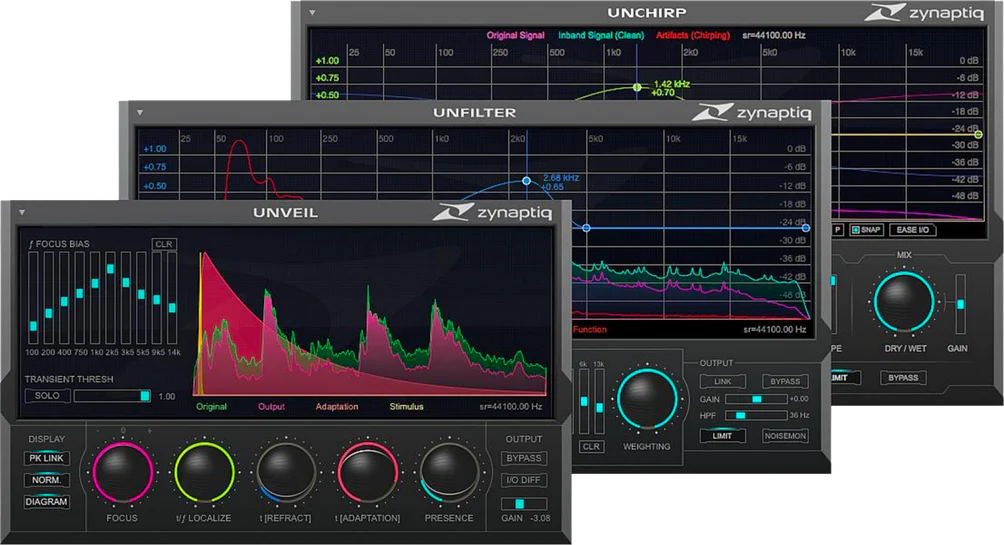Click the Artifacts (Chirping) legend label
Image resolution: width=1004 pixels, height=545 pixels.
(x=693, y=35)
